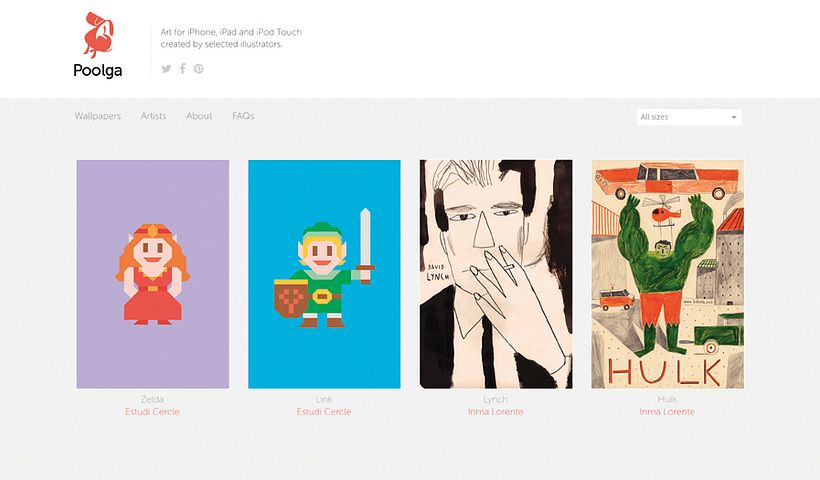Select the Link pixel-art wallpaper
This screenshot has height=480, width=820.
tap(324, 274)
